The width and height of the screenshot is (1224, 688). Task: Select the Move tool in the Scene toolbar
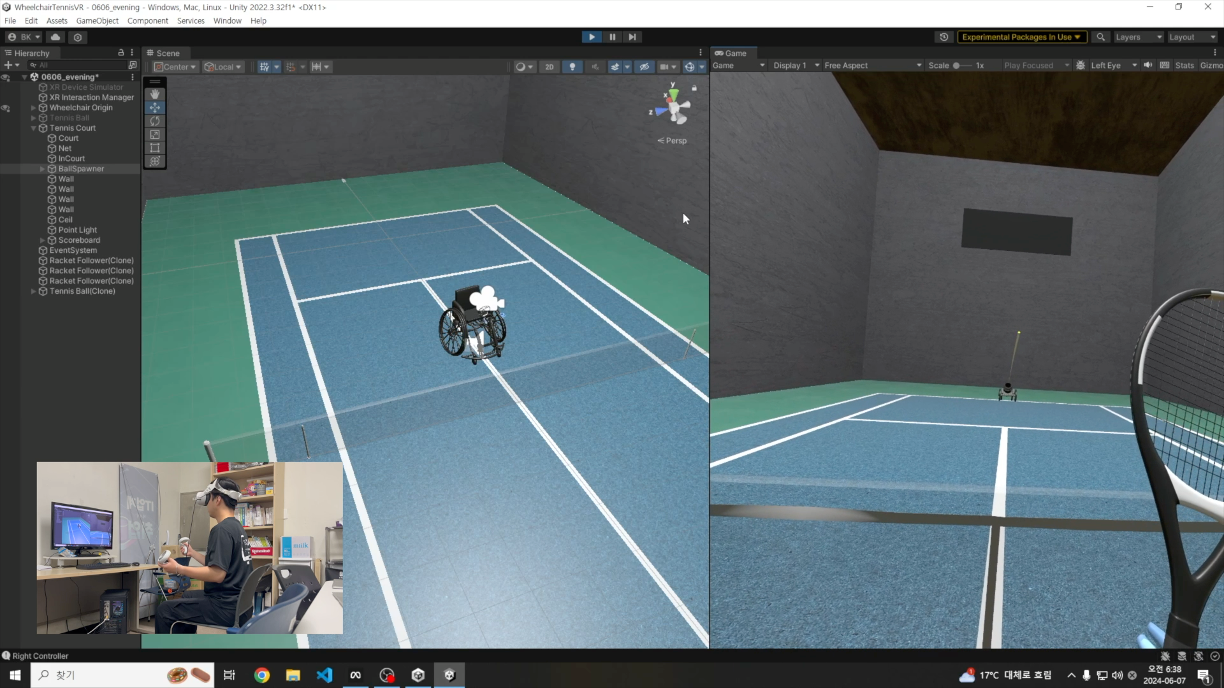click(155, 107)
